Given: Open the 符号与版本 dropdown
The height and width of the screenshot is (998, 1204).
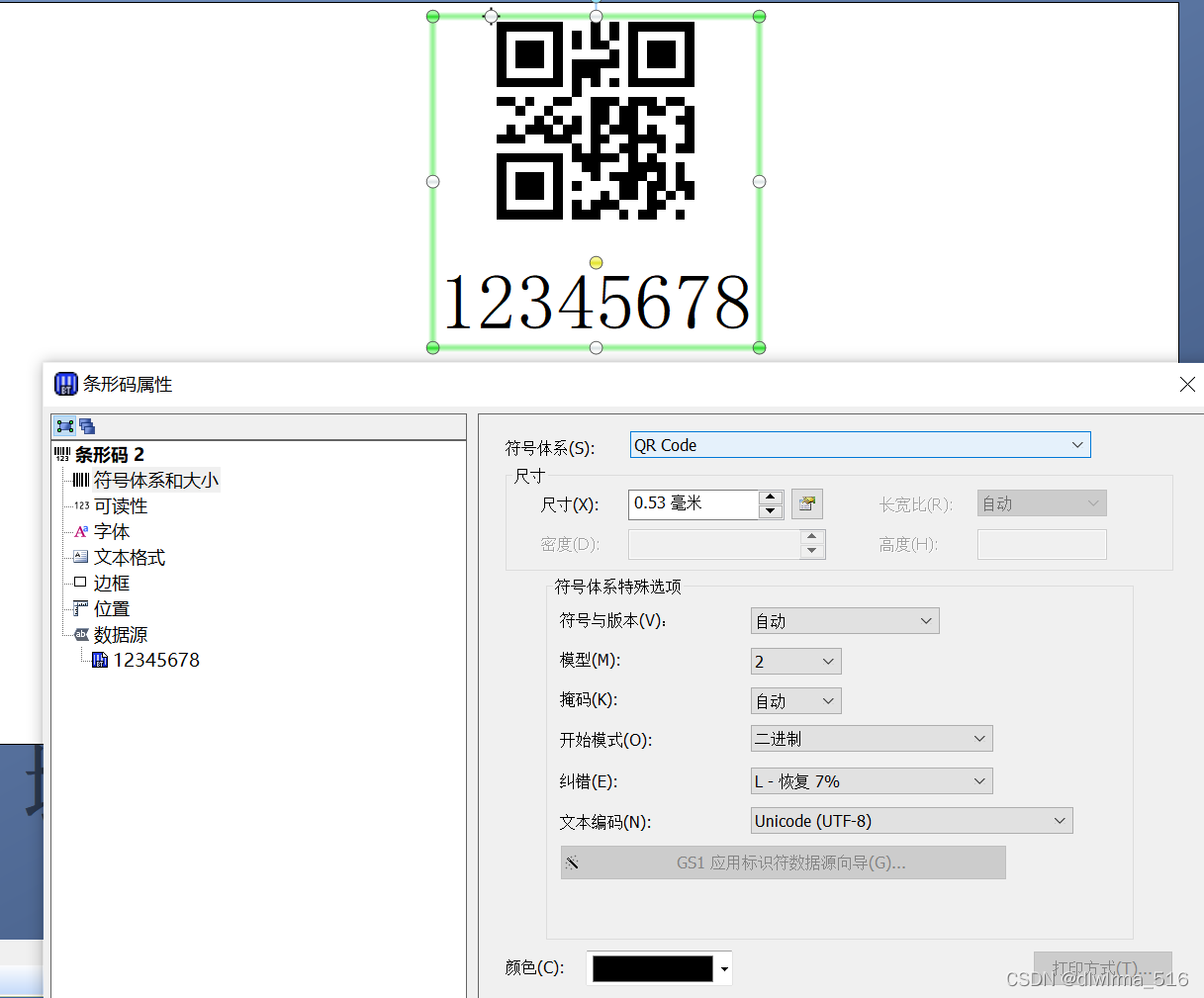Looking at the screenshot, I should pos(845,621).
